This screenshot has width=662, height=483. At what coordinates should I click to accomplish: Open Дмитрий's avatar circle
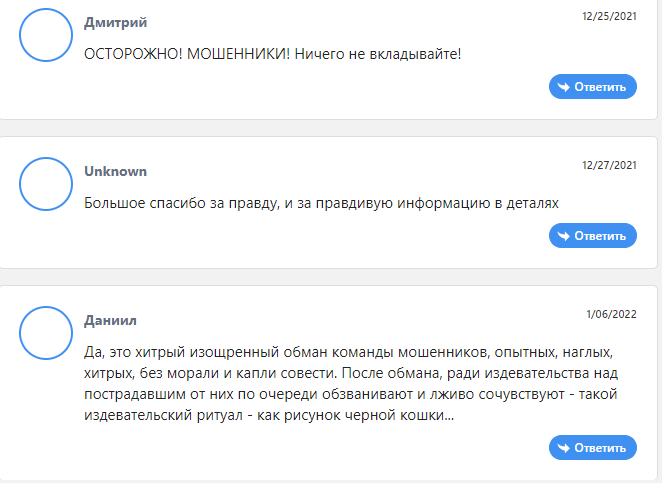tap(46, 35)
